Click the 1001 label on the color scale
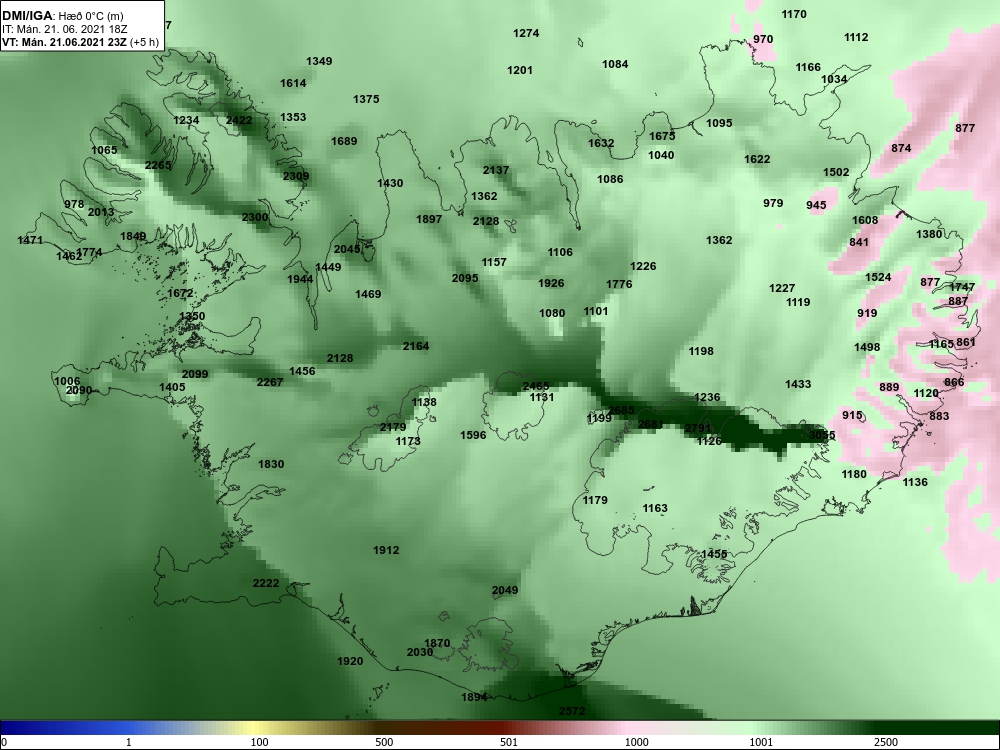The width and height of the screenshot is (1000, 750). point(761,742)
